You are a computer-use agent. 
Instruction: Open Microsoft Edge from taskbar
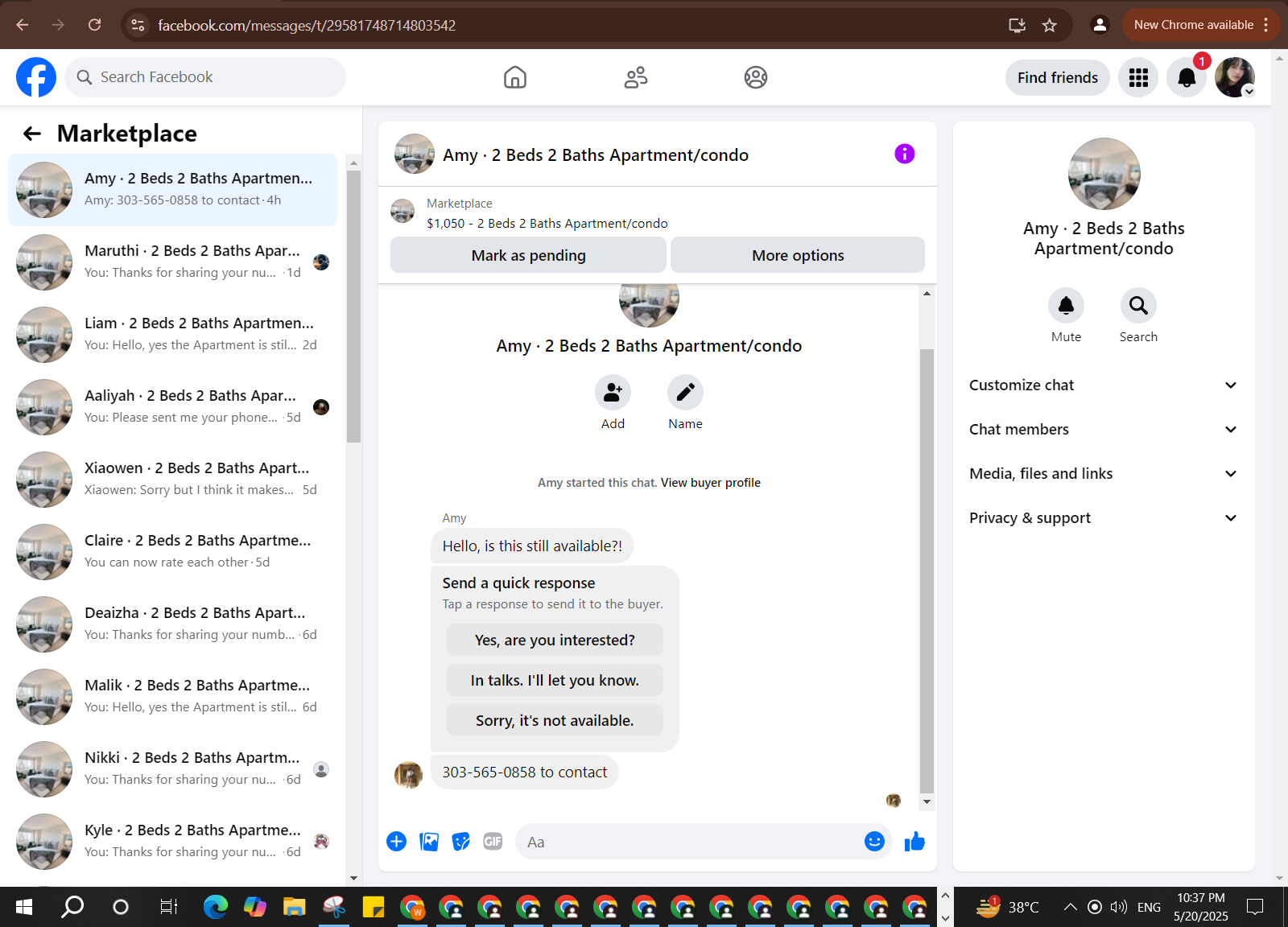pyautogui.click(x=215, y=908)
